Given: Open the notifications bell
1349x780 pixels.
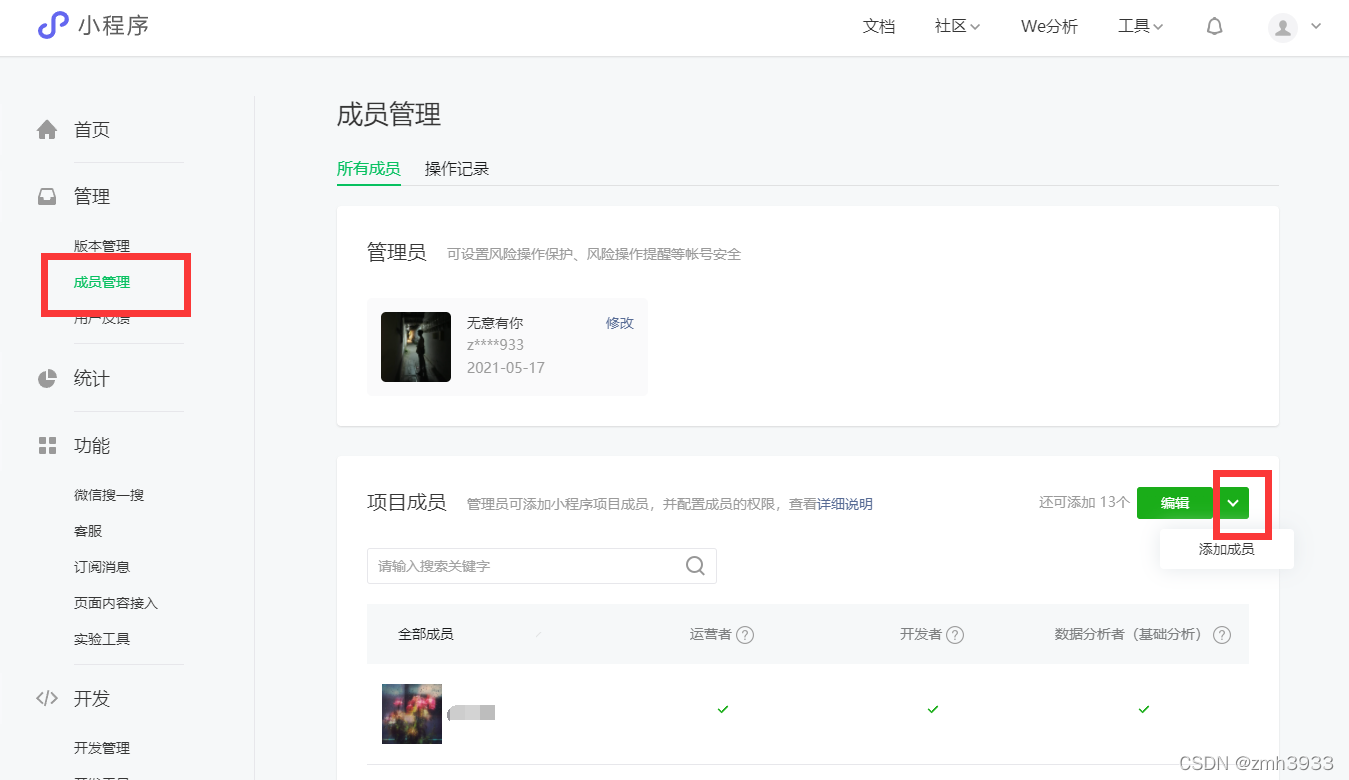Looking at the screenshot, I should pyautogui.click(x=1214, y=27).
